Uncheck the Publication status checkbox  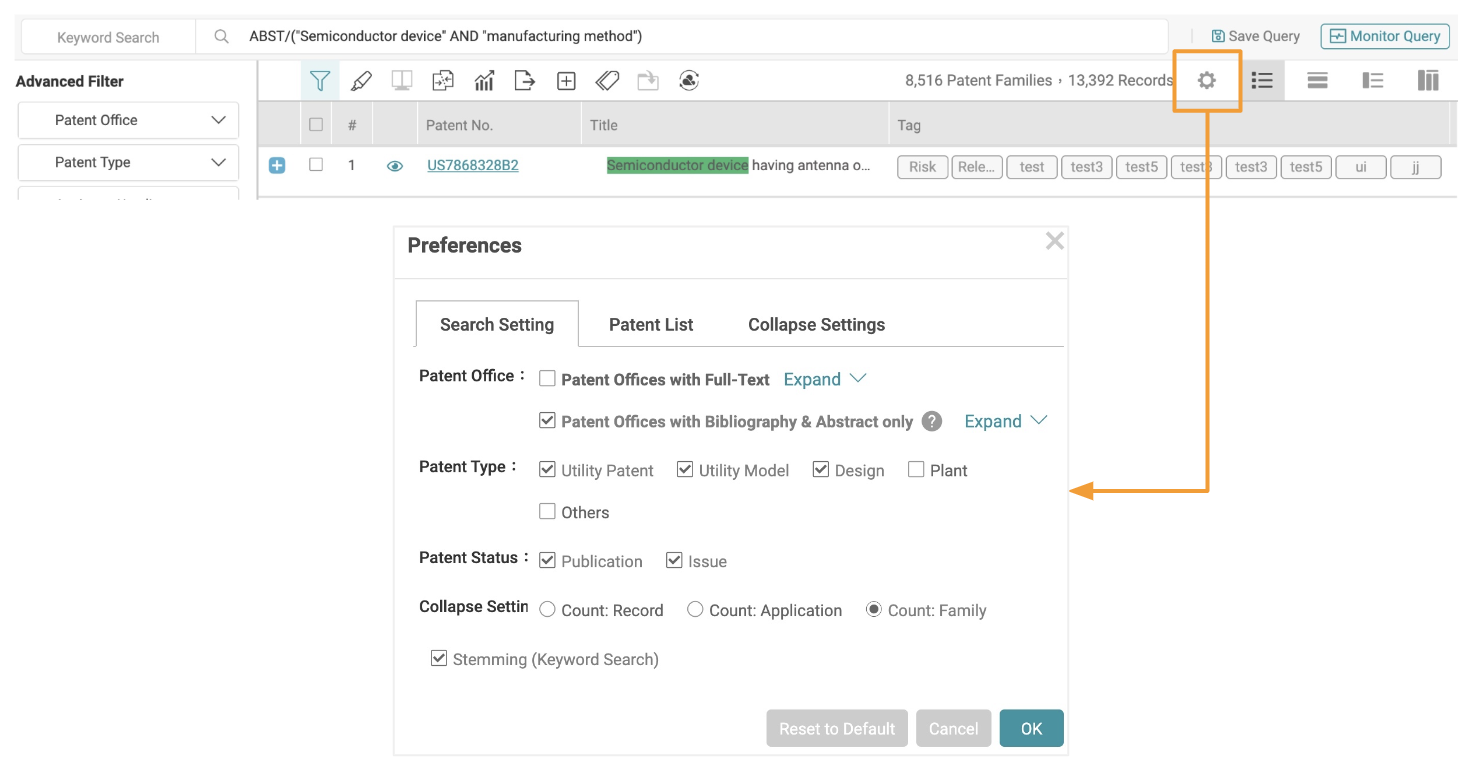pyautogui.click(x=547, y=560)
